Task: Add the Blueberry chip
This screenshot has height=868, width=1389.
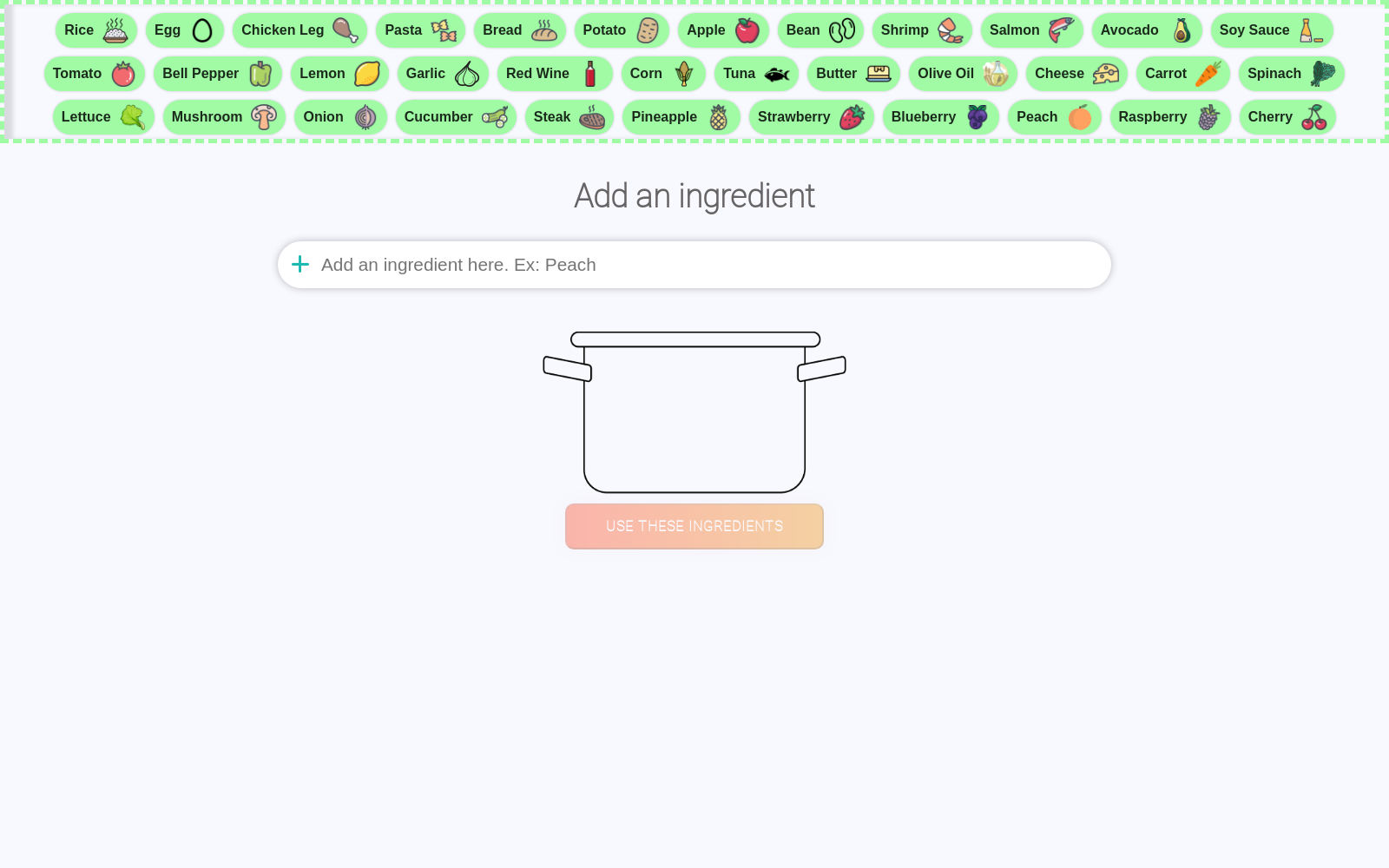Action: point(941,117)
